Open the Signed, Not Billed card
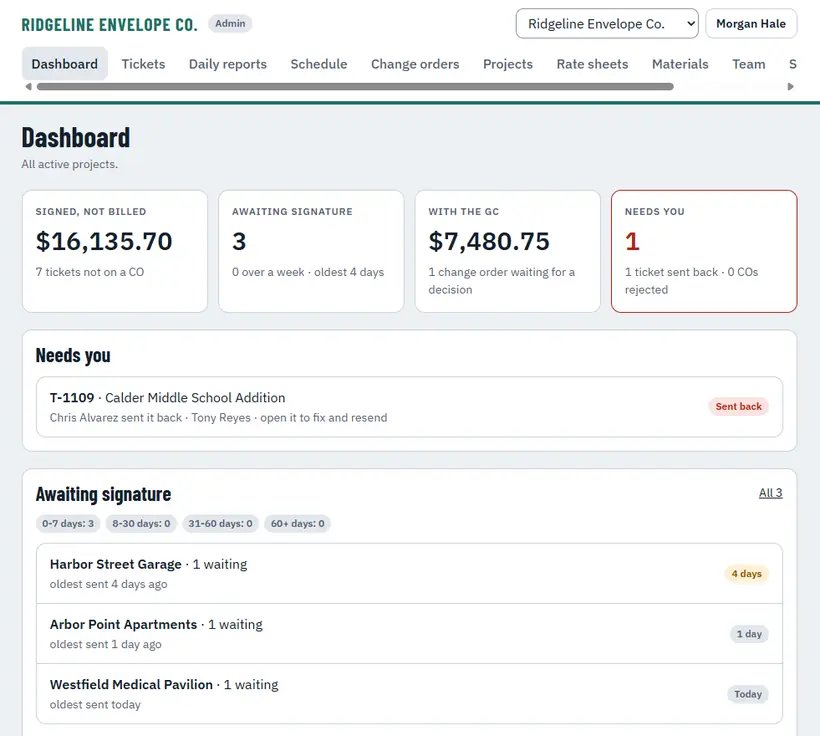820x736 pixels. (115, 251)
